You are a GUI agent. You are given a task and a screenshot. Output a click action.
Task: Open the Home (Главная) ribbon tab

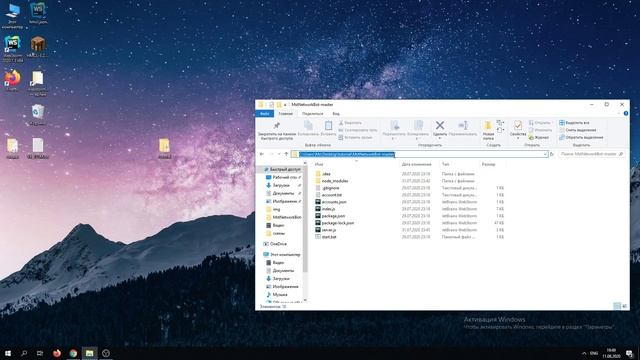point(285,113)
